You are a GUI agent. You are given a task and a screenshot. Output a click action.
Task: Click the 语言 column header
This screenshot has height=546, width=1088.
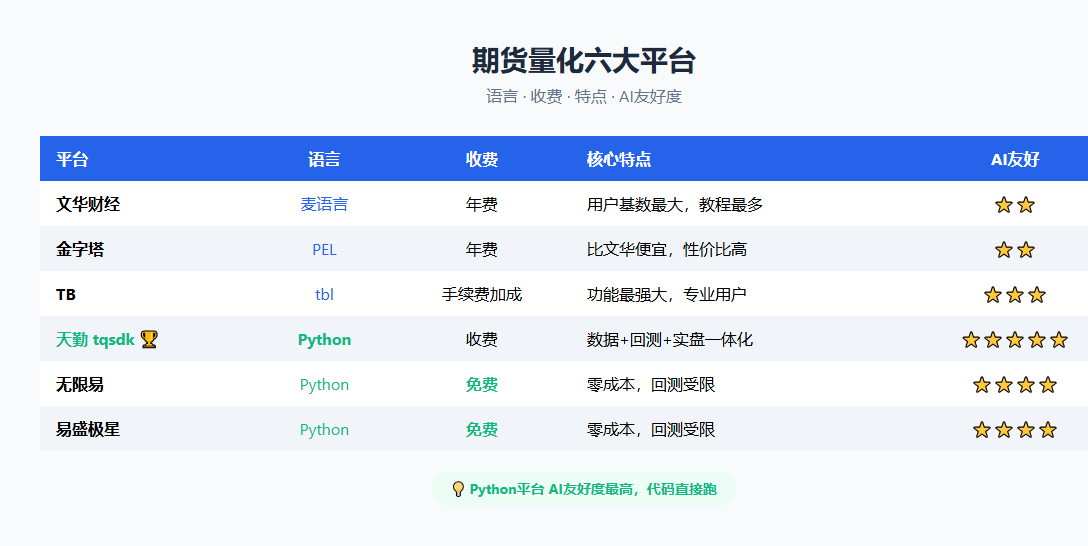pos(324,159)
